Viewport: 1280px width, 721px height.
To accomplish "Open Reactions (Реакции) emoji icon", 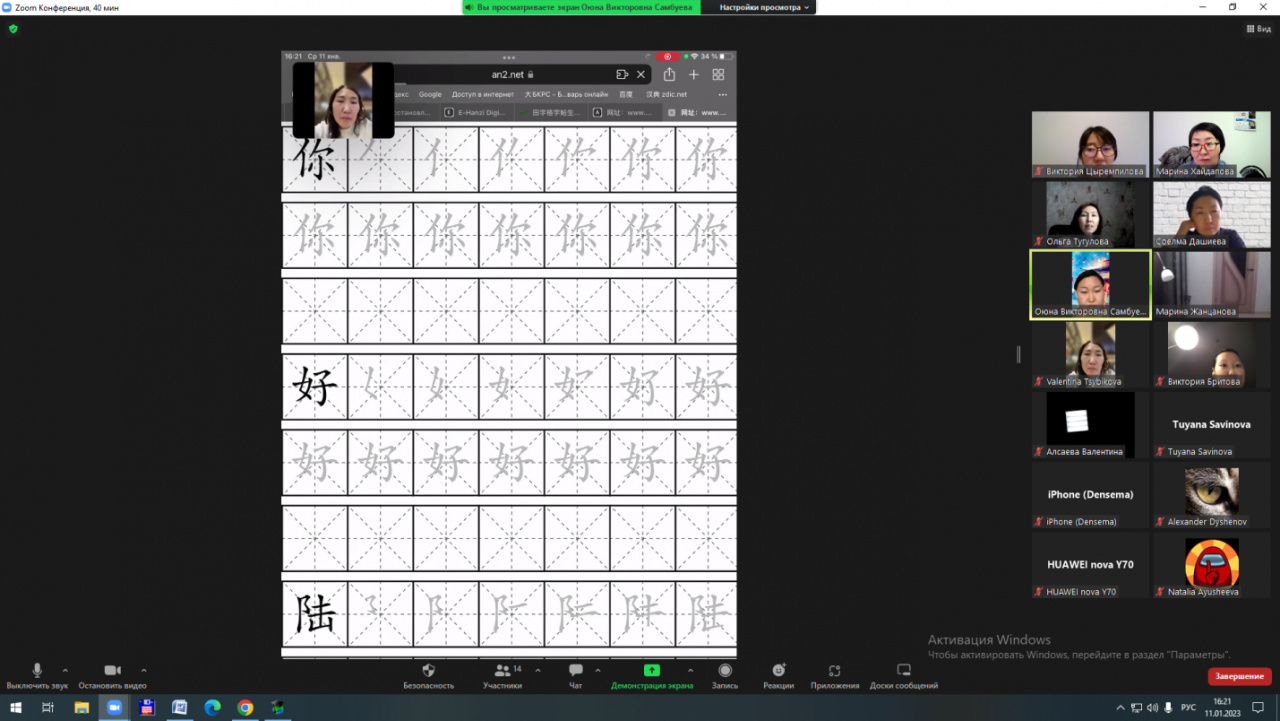I will (x=778, y=671).
